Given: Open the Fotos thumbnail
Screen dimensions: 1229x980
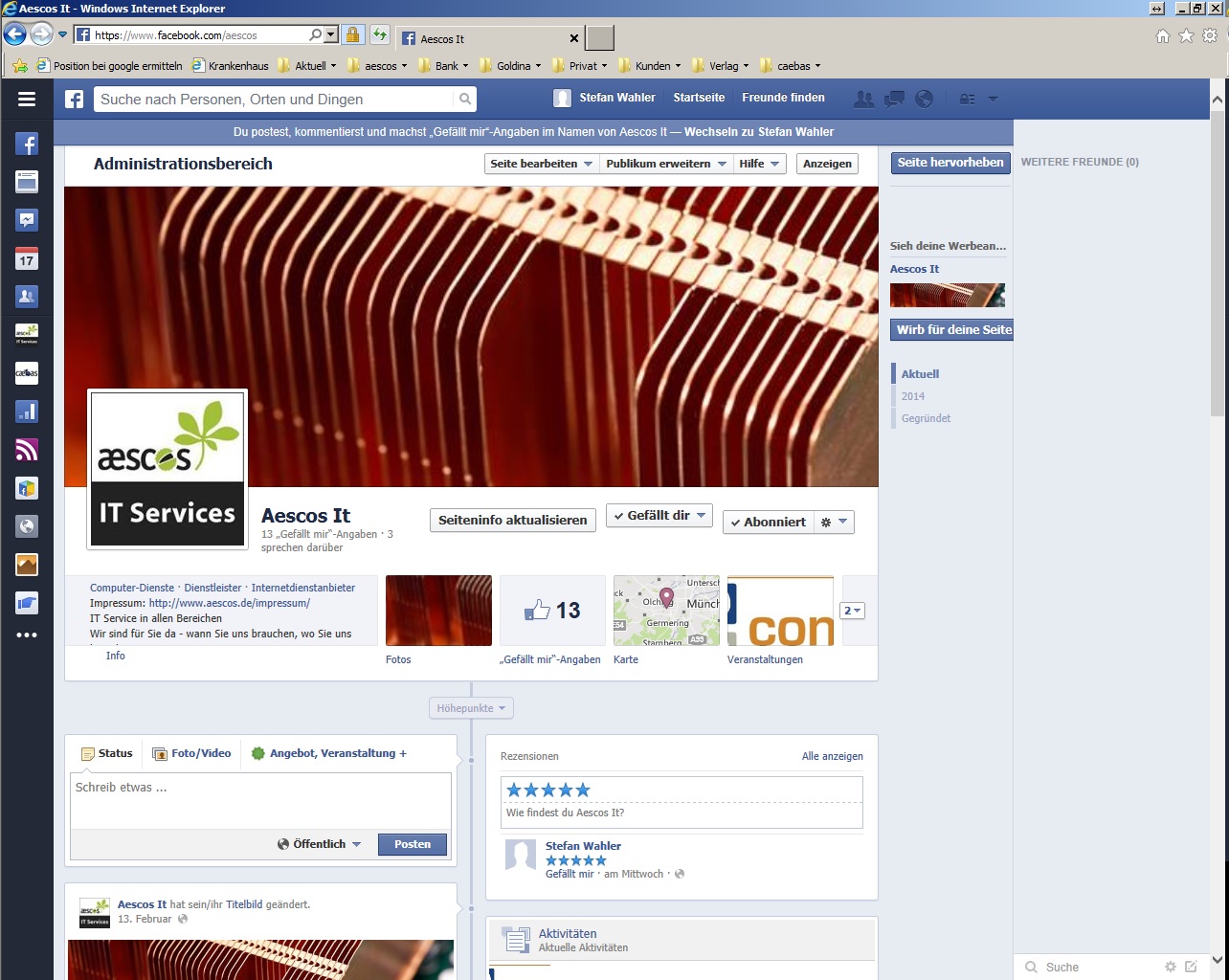Looking at the screenshot, I should pos(438,611).
